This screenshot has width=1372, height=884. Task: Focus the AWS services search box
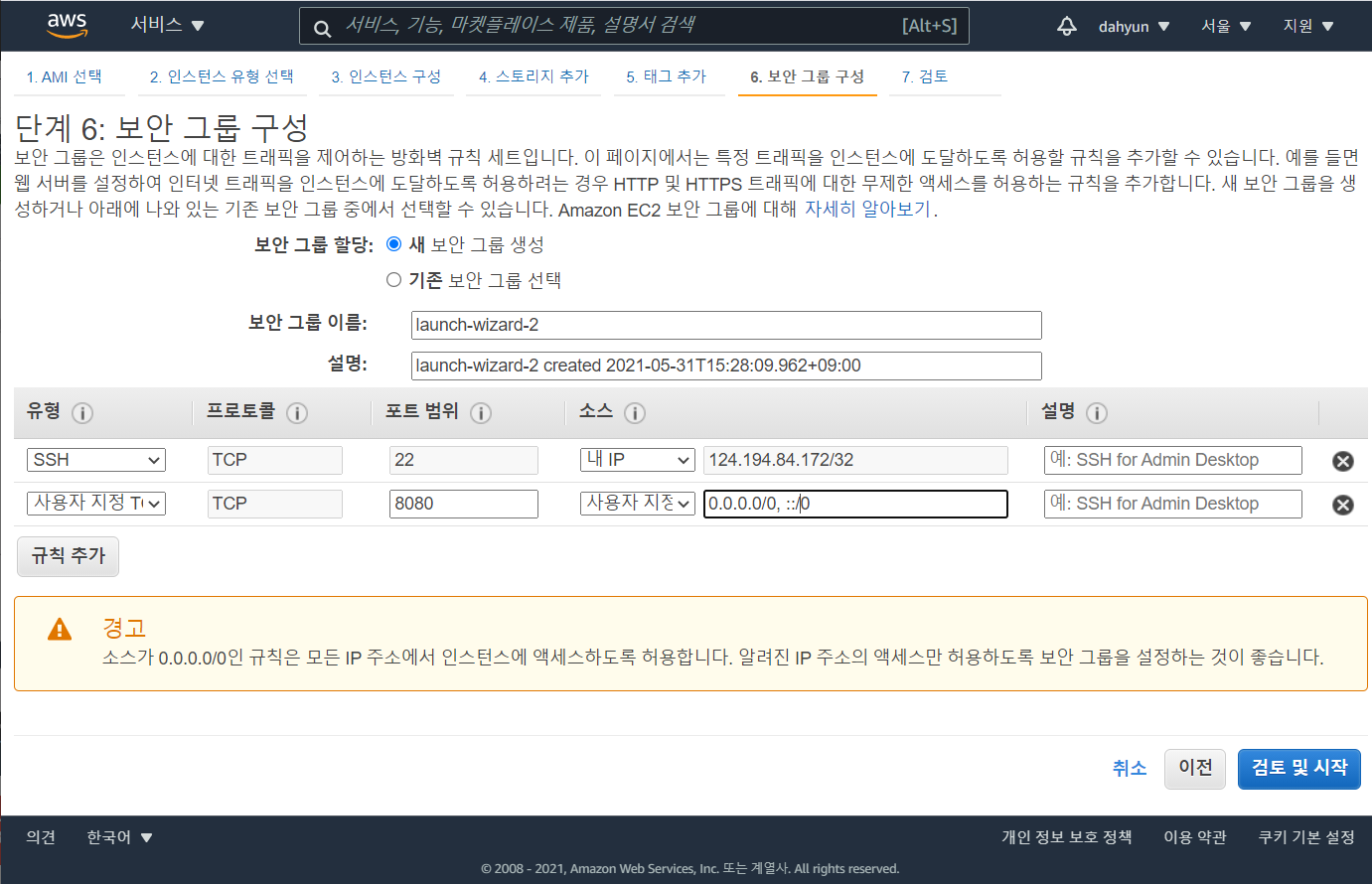[634, 26]
